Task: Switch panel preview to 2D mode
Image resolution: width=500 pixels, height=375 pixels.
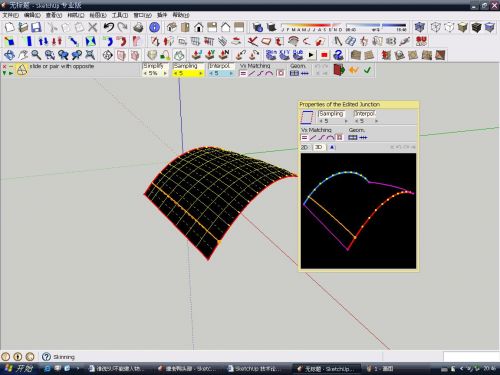Action: pos(304,147)
